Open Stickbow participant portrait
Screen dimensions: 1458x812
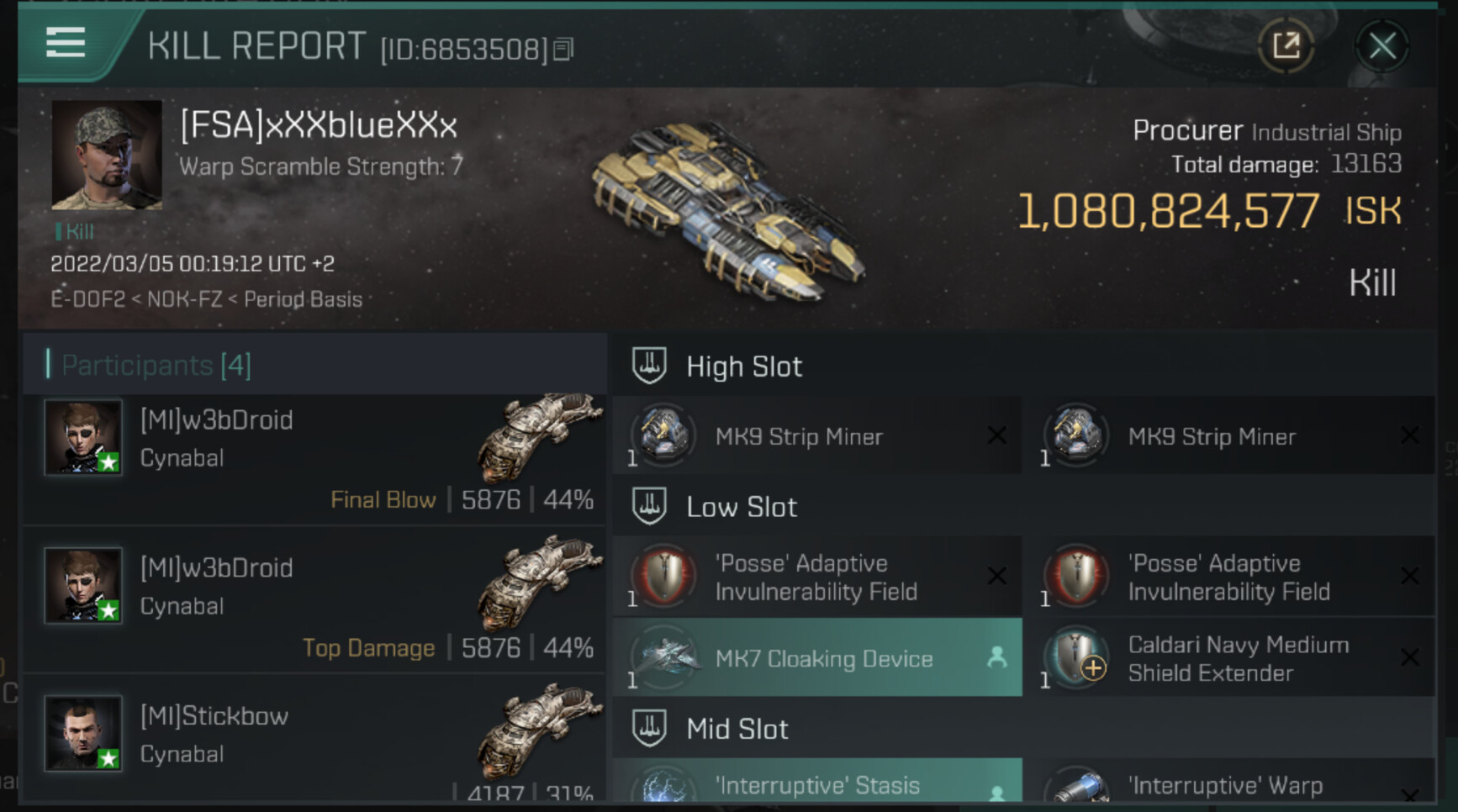pos(83,734)
